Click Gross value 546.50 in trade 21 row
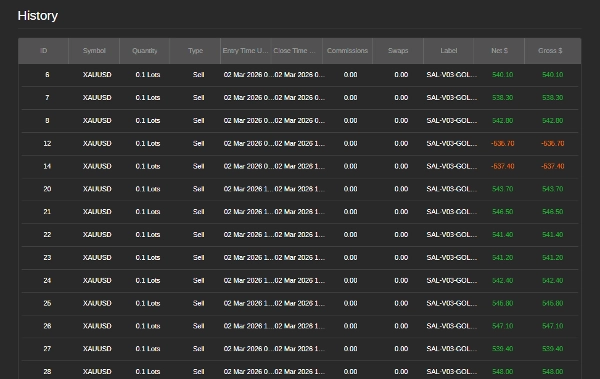The image size is (600, 379). (553, 212)
